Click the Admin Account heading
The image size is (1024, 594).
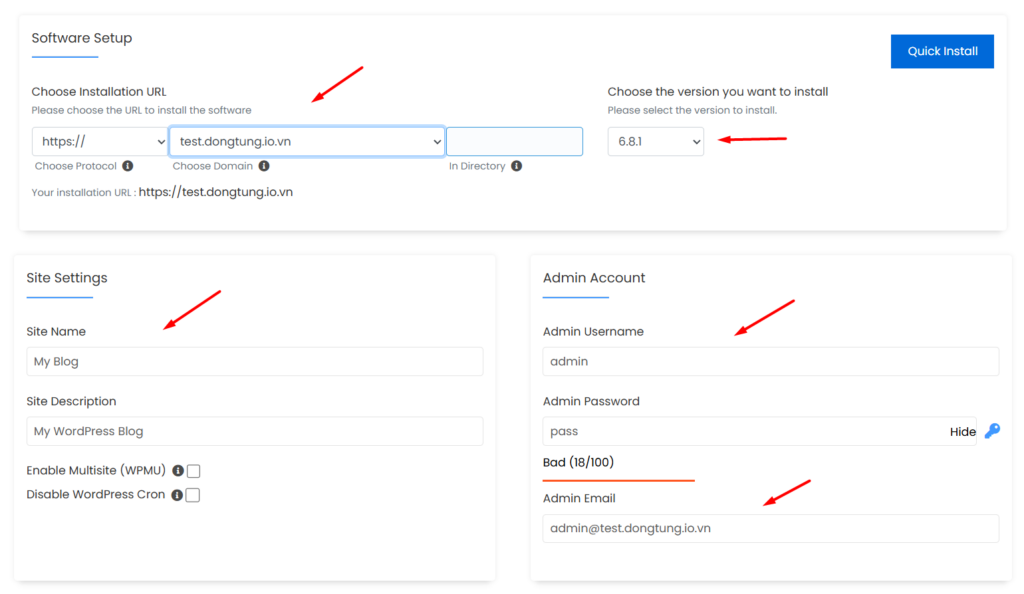(x=594, y=278)
